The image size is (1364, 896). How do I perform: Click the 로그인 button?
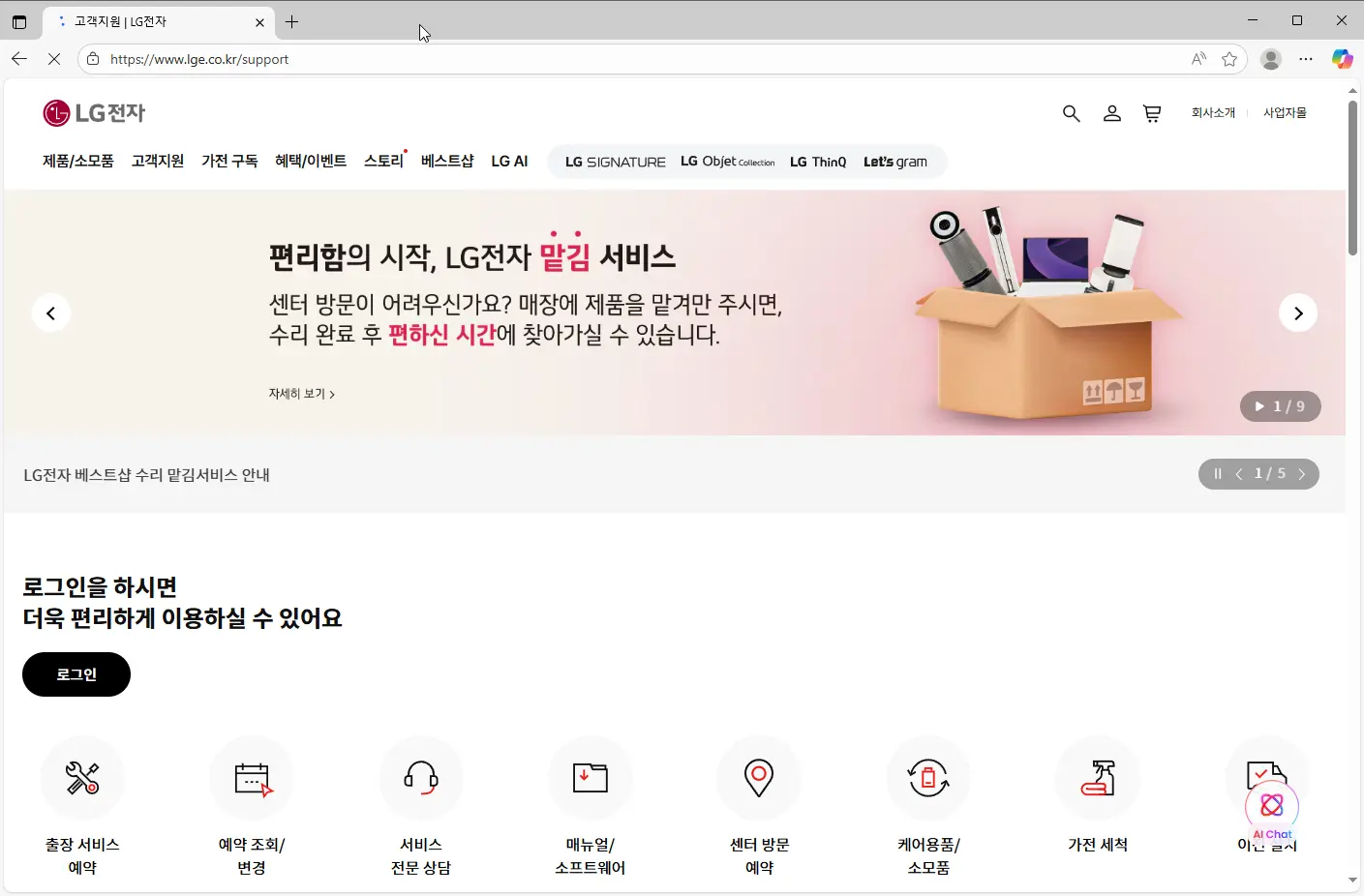76,674
